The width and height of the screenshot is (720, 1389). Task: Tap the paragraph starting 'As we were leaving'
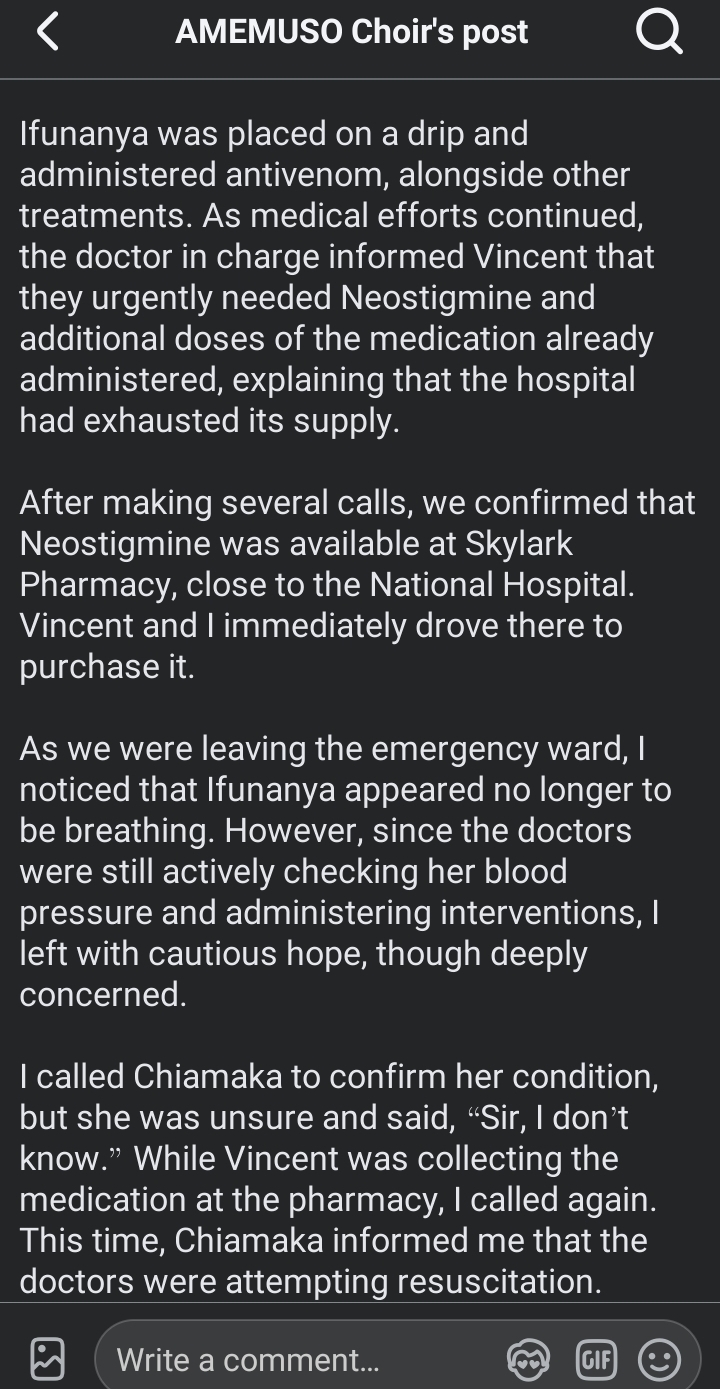click(x=345, y=871)
